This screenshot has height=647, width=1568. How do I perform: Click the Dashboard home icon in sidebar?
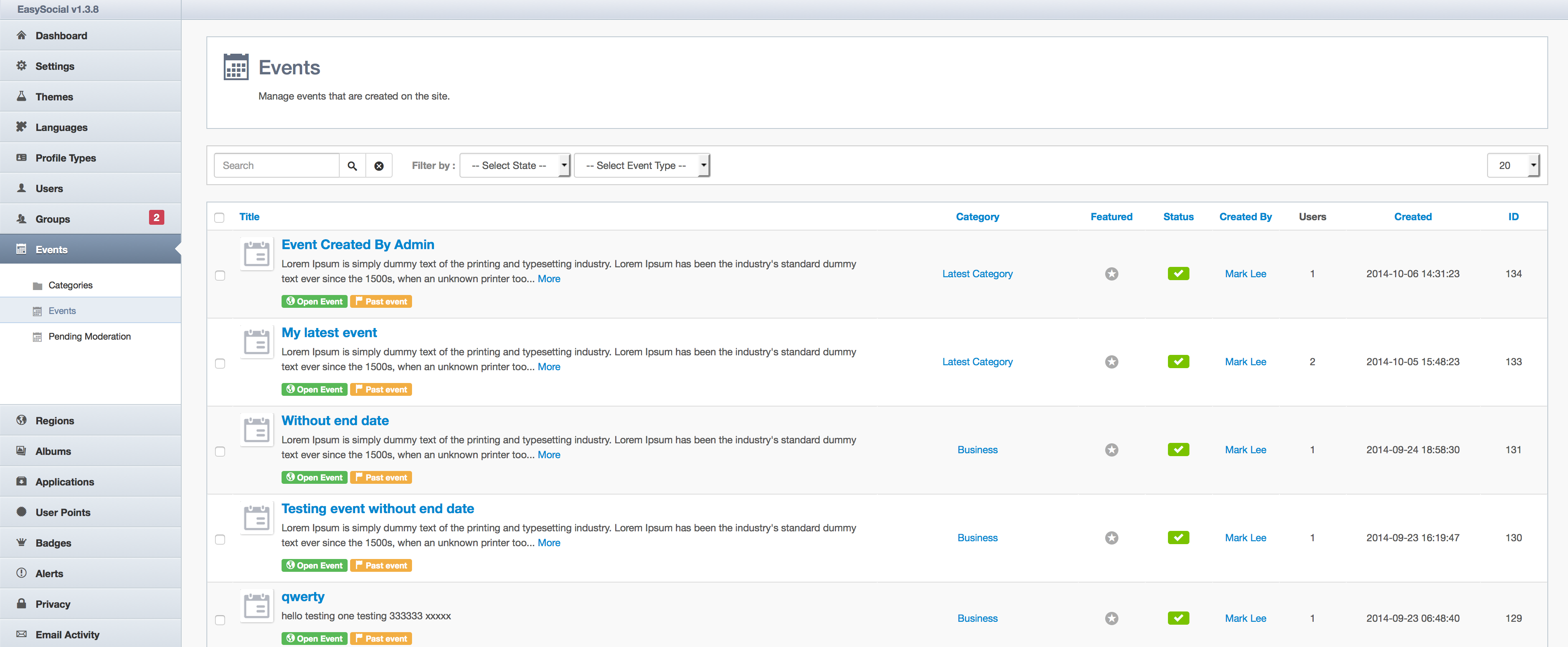tap(21, 35)
